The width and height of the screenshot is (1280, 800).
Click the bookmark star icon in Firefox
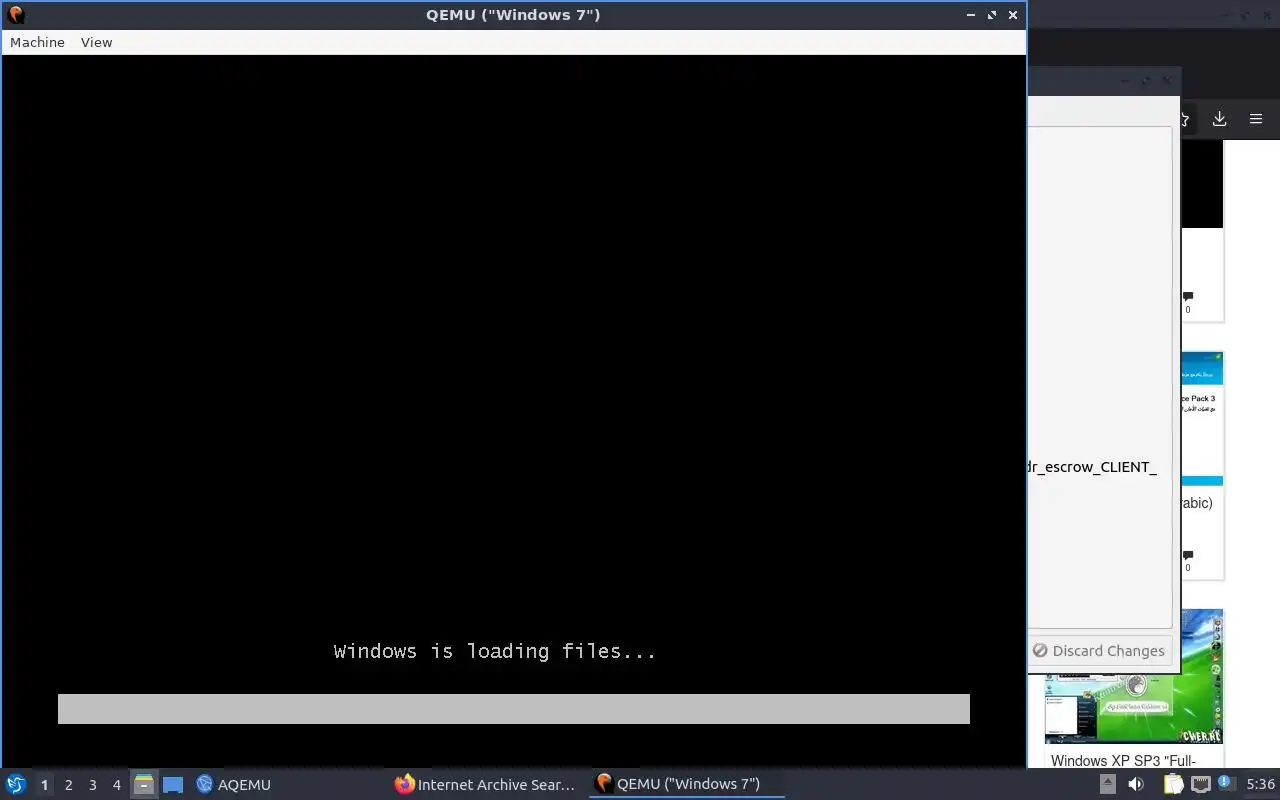pyautogui.click(x=1184, y=119)
